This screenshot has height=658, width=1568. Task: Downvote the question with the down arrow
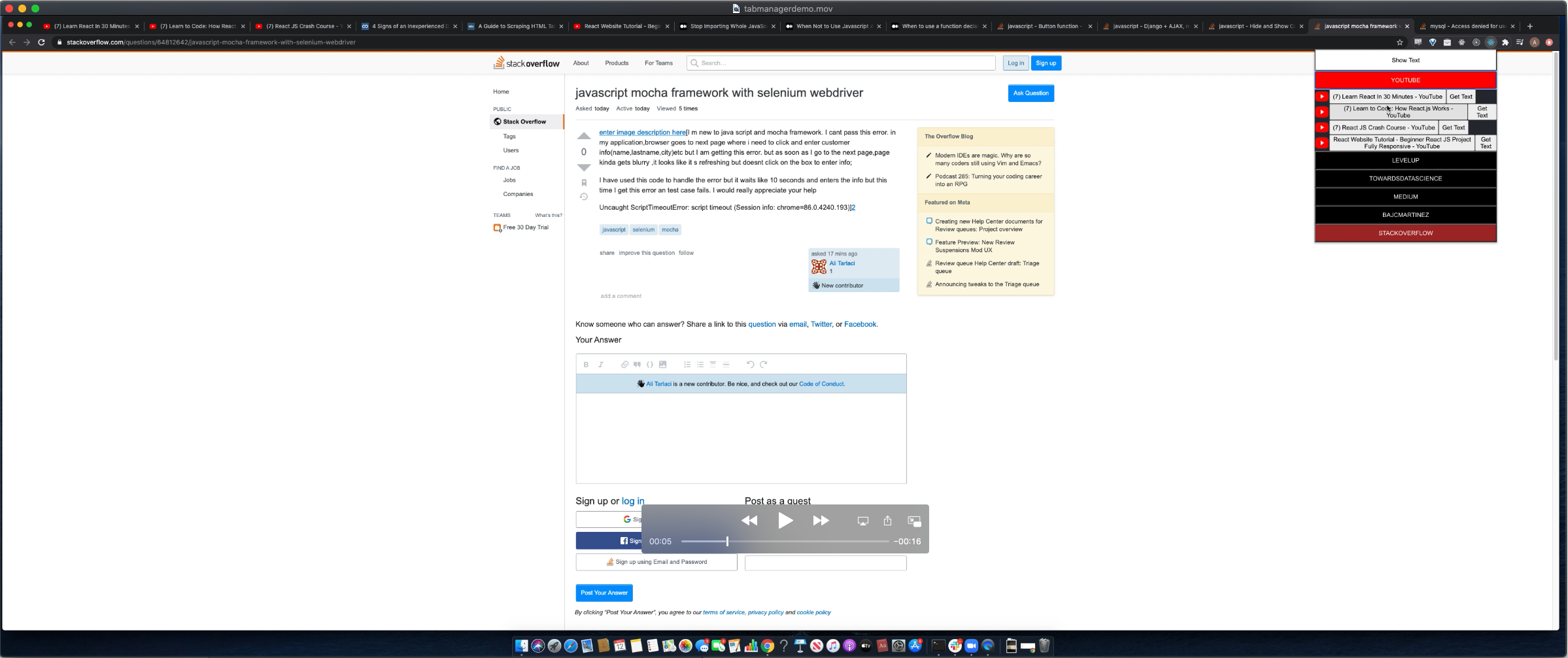pyautogui.click(x=584, y=167)
